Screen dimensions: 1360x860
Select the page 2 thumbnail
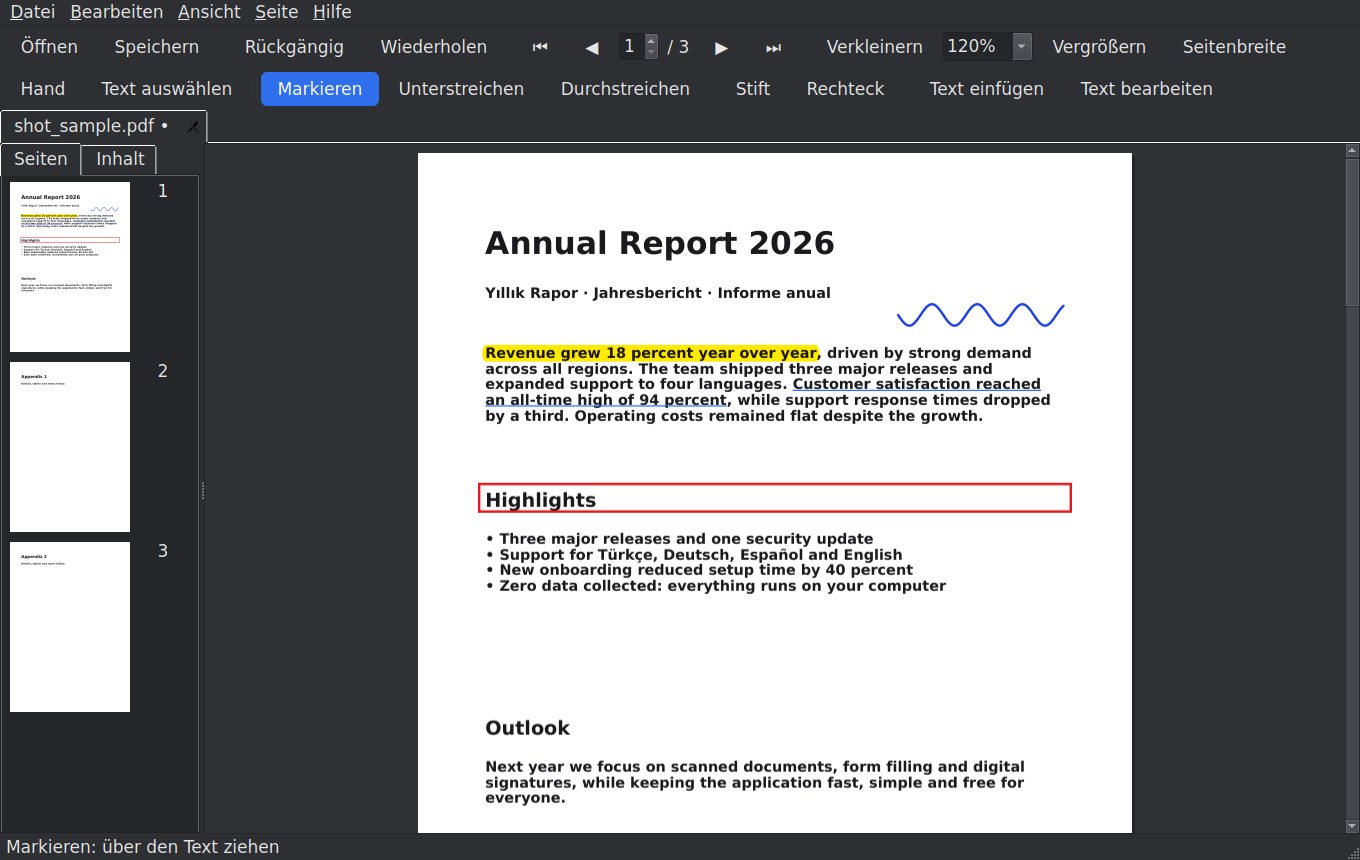[x=70, y=447]
